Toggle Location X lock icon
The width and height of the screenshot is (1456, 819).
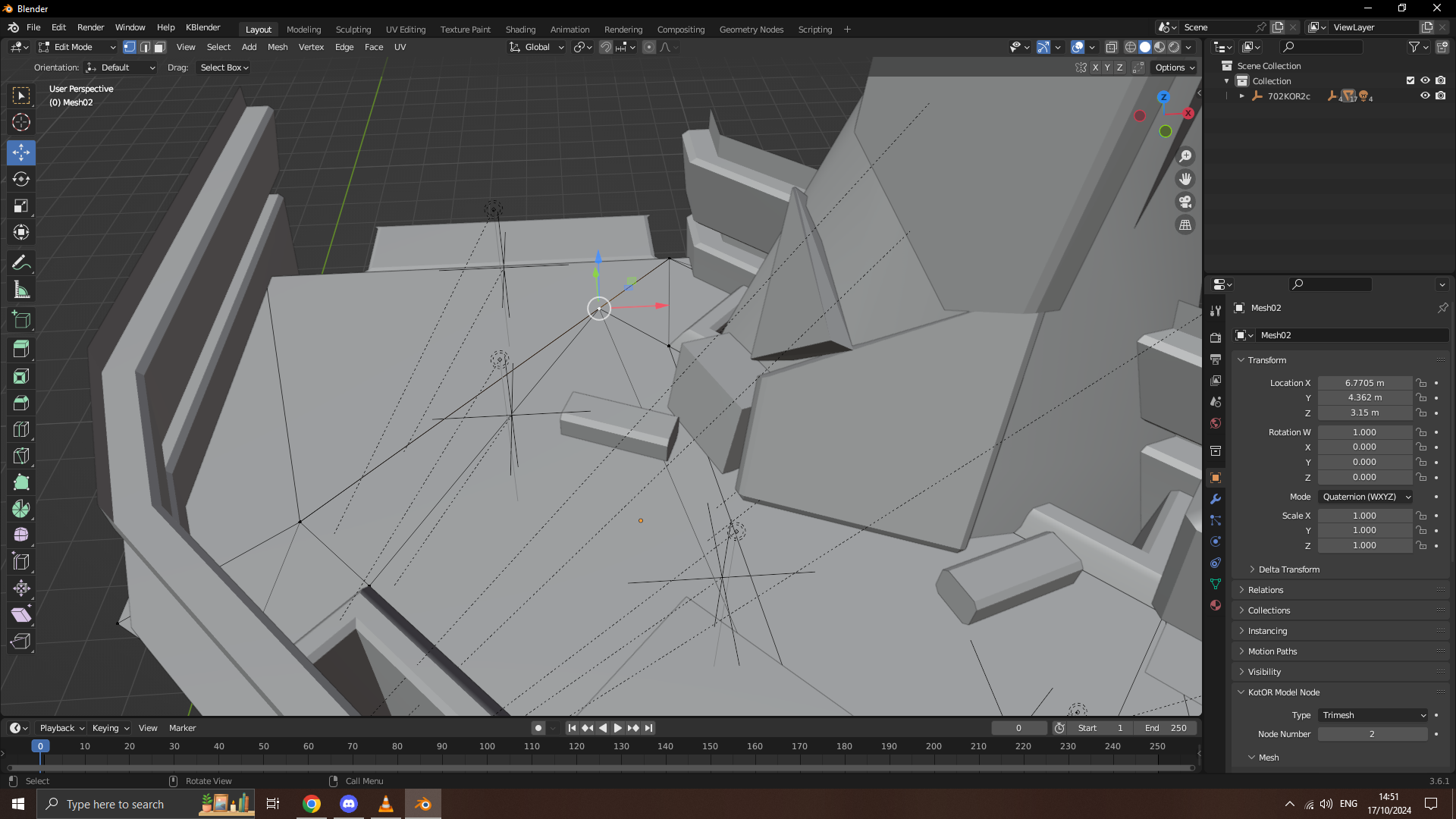1422,383
